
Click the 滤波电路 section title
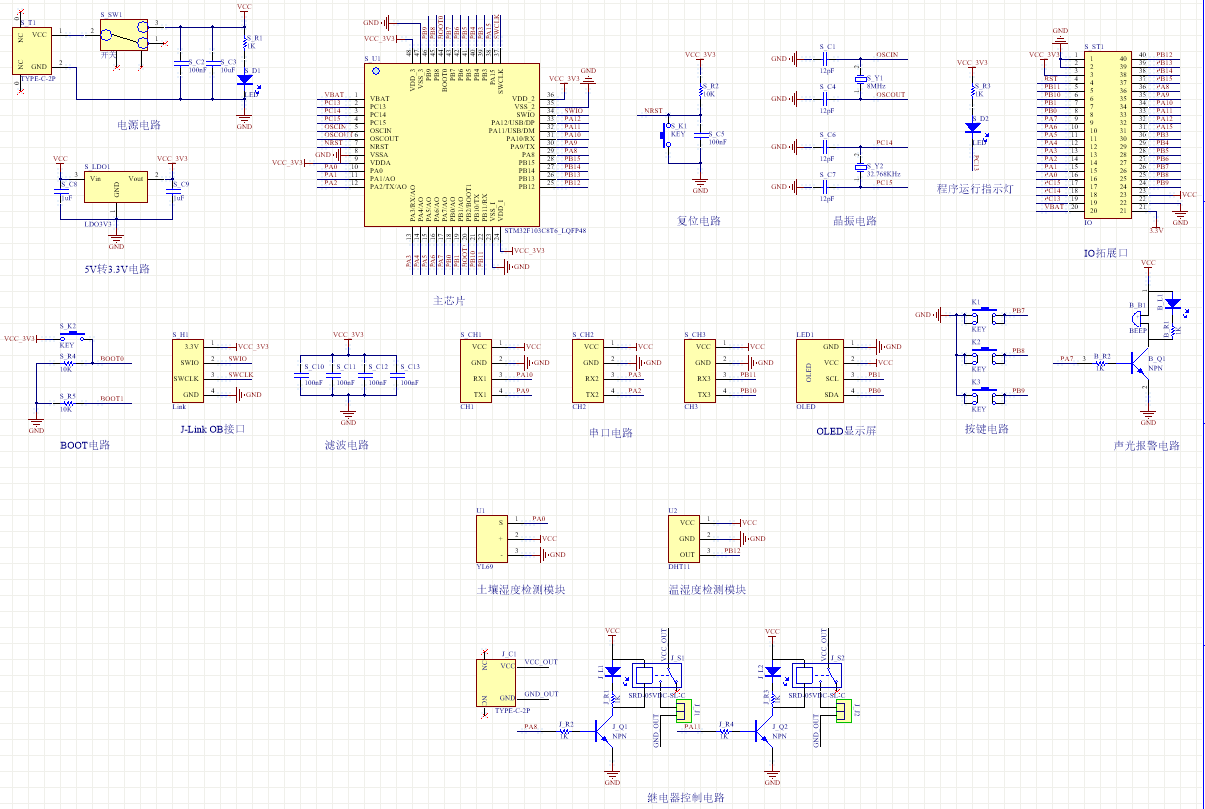[x=347, y=445]
